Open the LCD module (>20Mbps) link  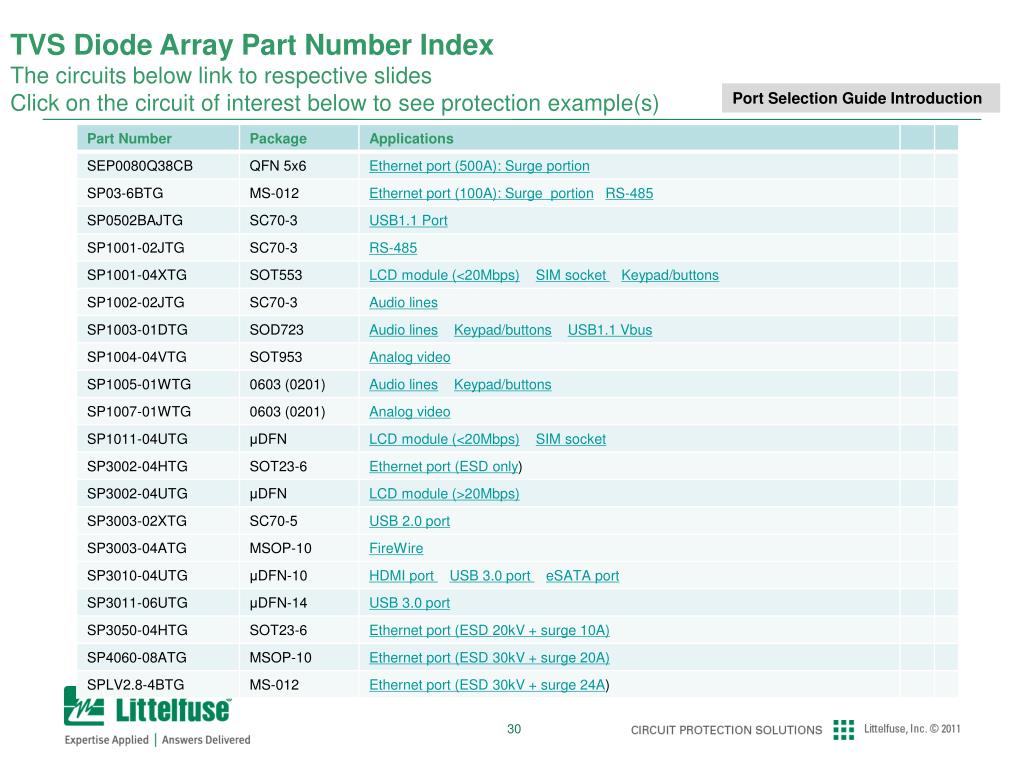[443, 494]
